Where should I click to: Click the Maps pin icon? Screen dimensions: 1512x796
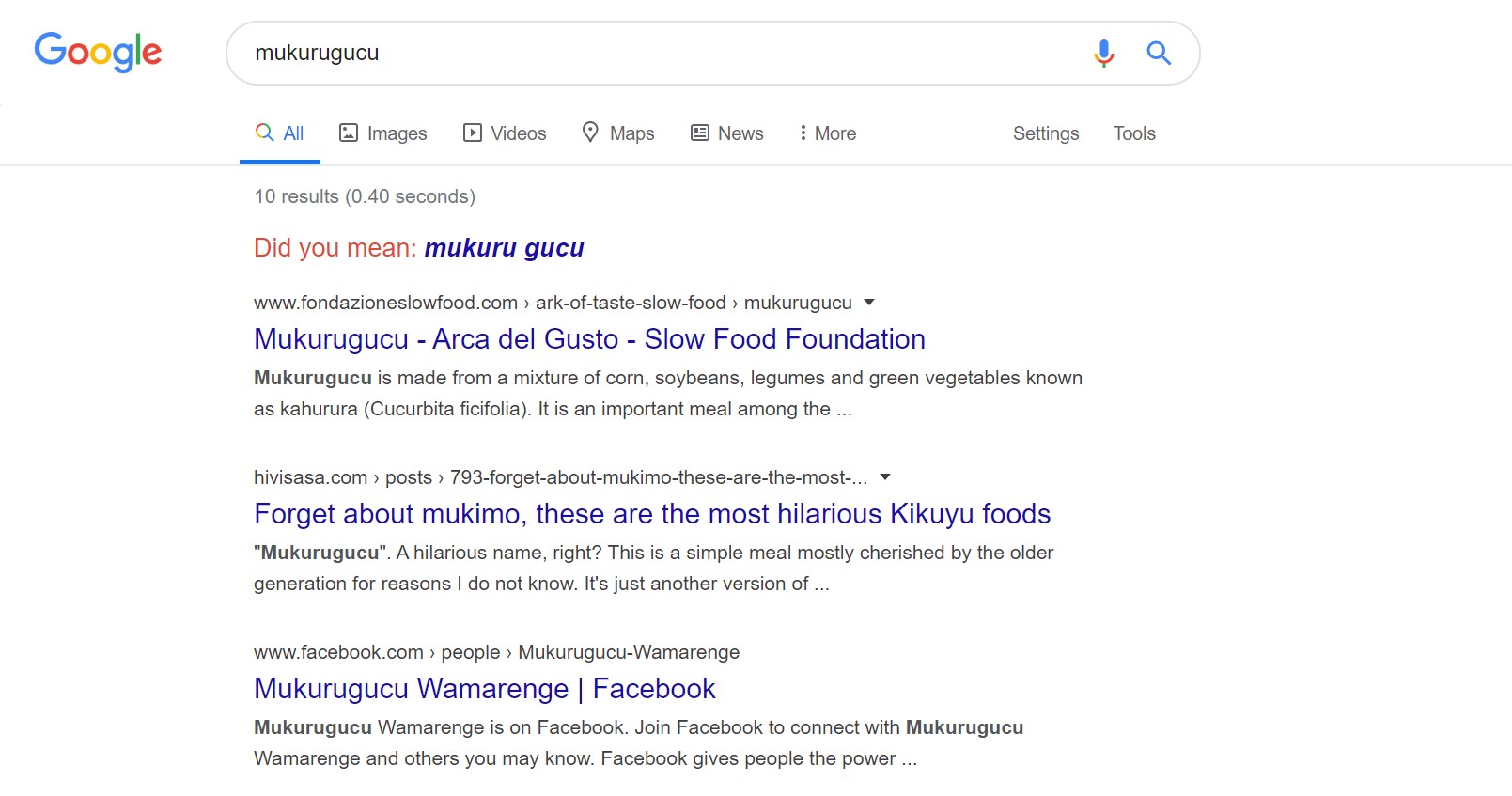point(590,132)
